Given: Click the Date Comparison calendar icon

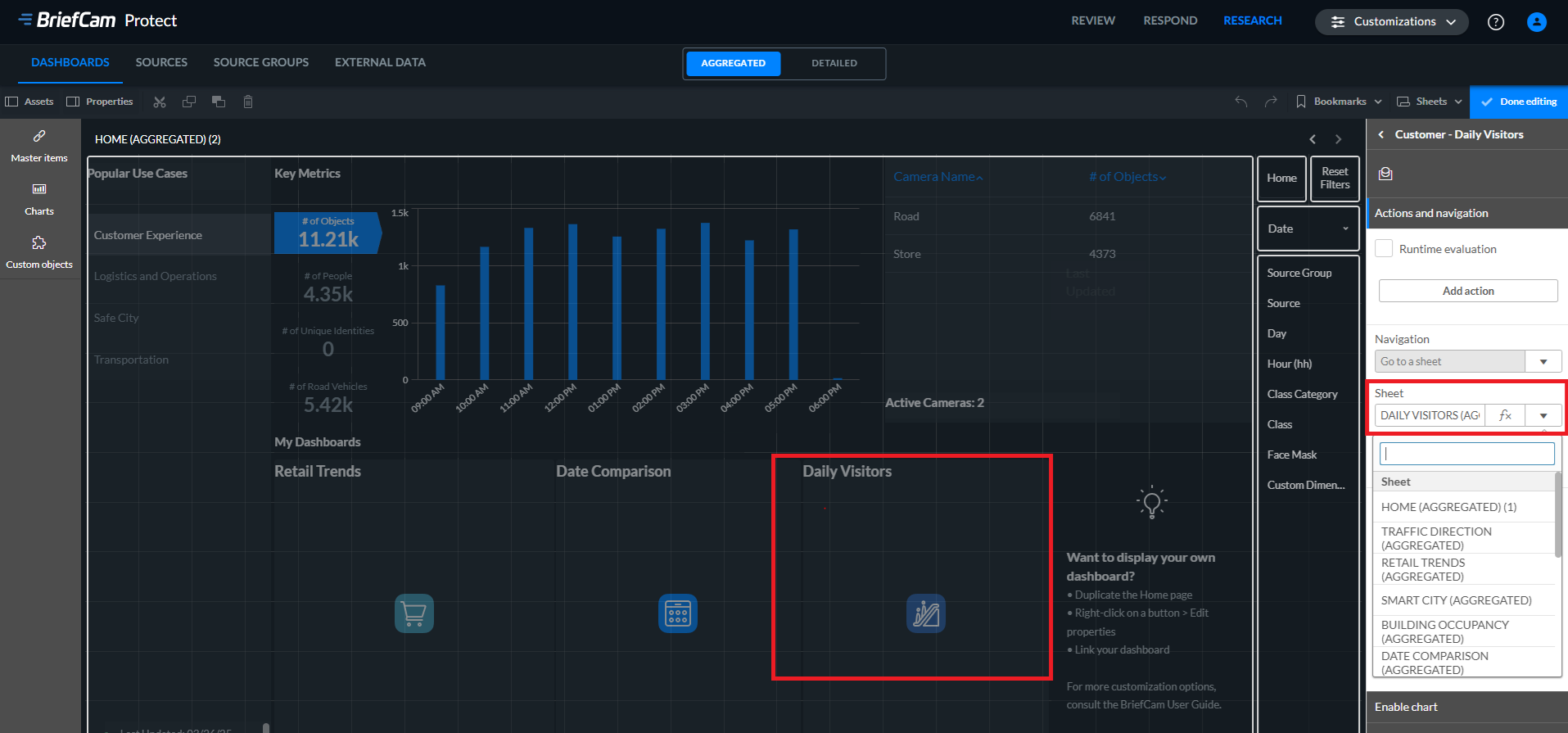Looking at the screenshot, I should [678, 613].
